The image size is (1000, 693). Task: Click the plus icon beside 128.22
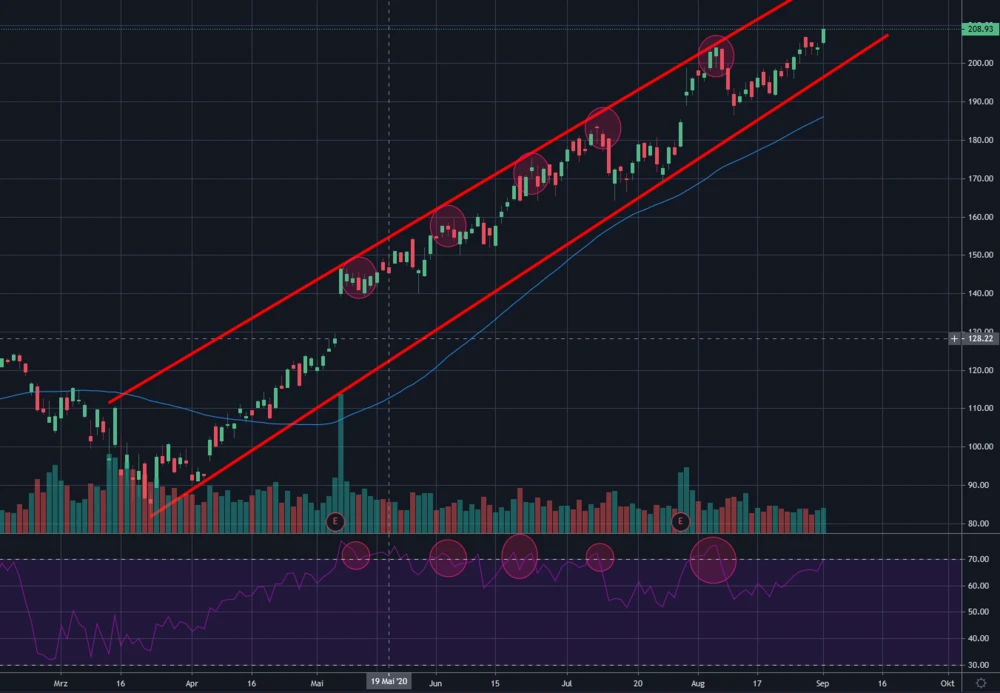point(953,339)
